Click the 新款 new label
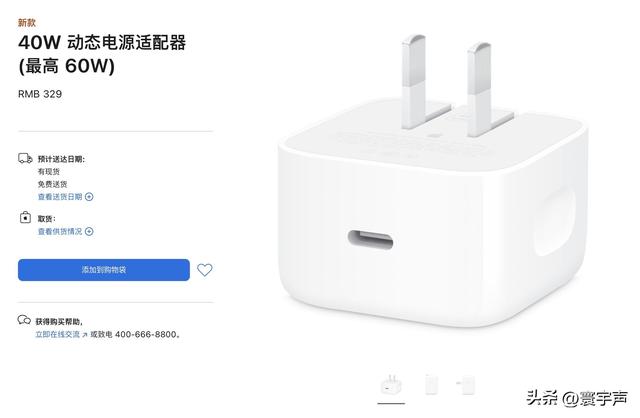 click(27, 22)
